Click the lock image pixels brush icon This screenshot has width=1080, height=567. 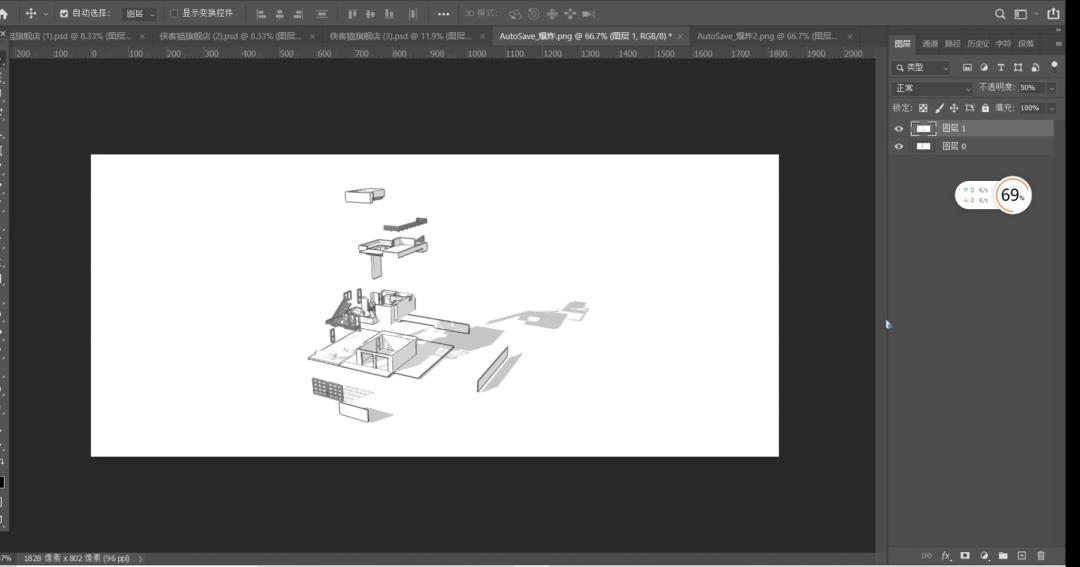[x=939, y=108]
